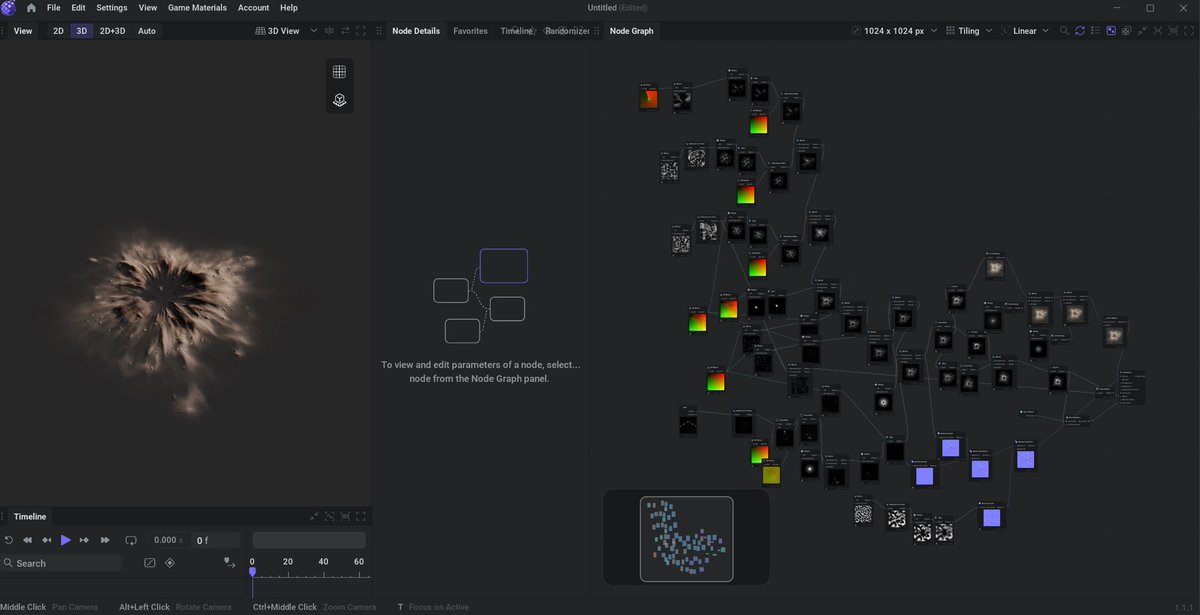The width and height of the screenshot is (1200, 615).
Task: Click the auto-compute sync icon near the search icon
Action: 1080,30
